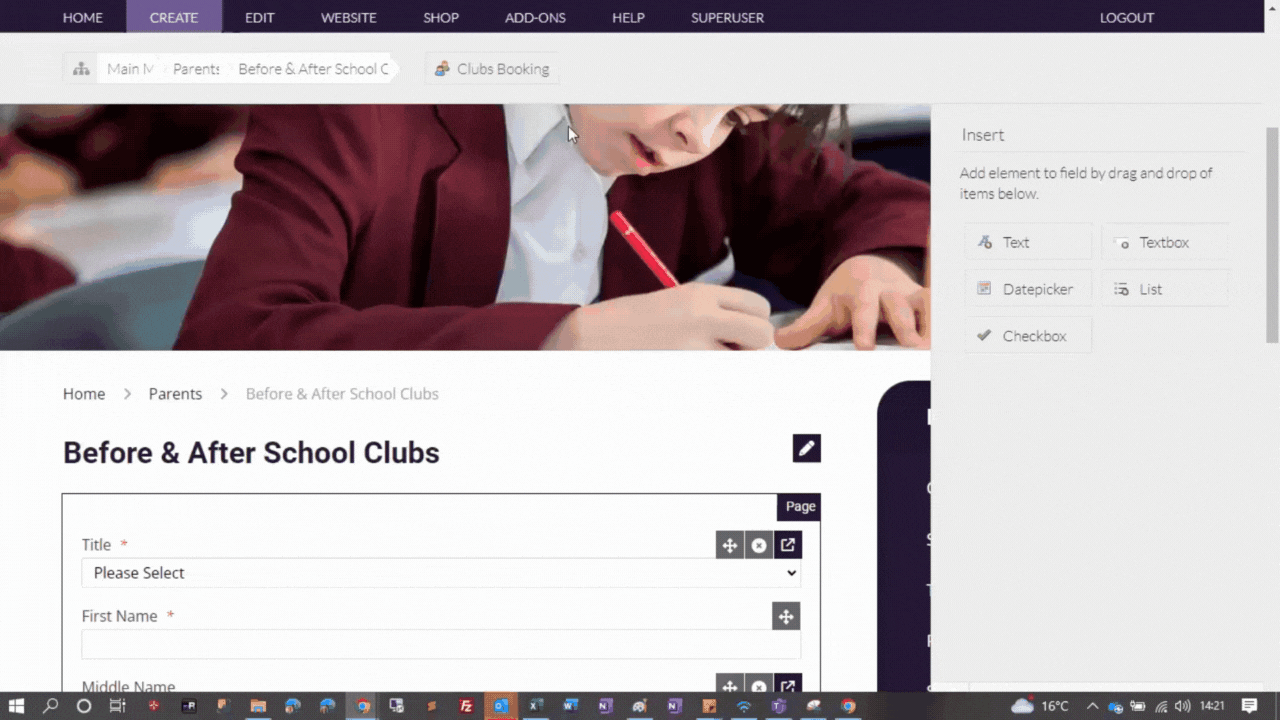Viewport: 1280px width, 720px height.
Task: Edit the page heading with the pencil icon
Action: coord(806,448)
